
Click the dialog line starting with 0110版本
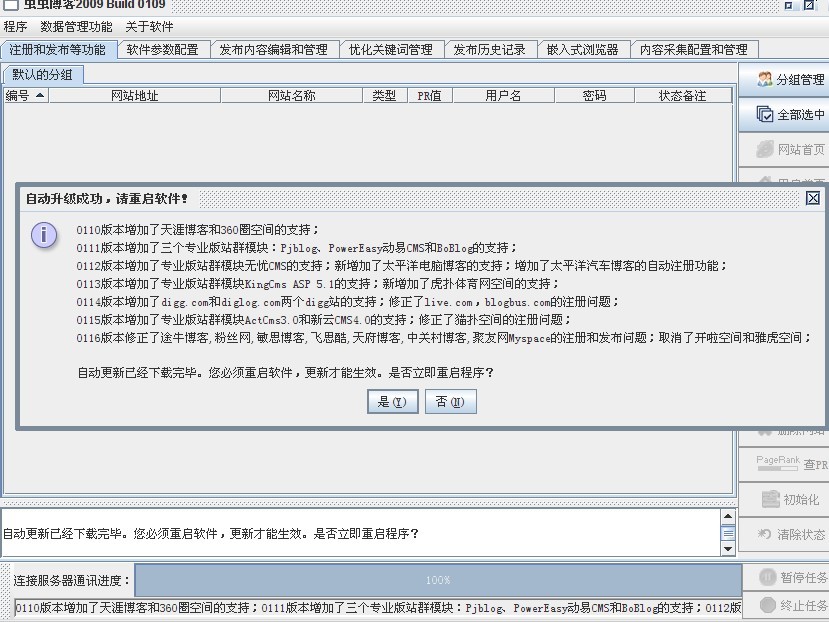click(198, 230)
